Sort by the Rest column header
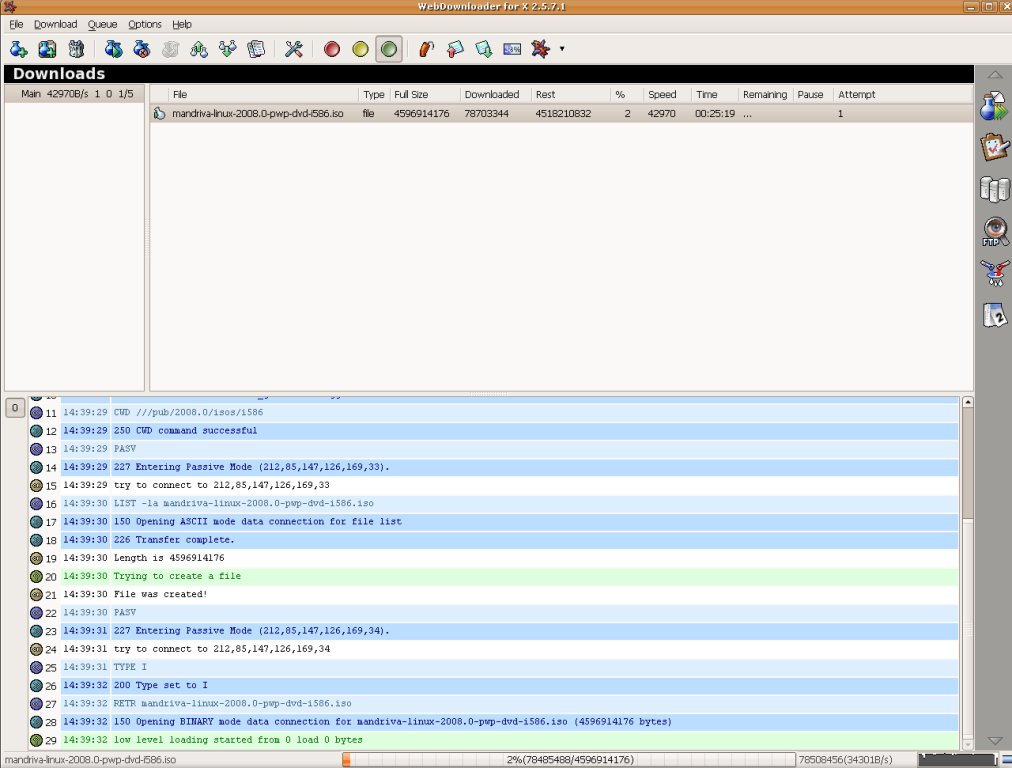The image size is (1012, 768). click(571, 94)
